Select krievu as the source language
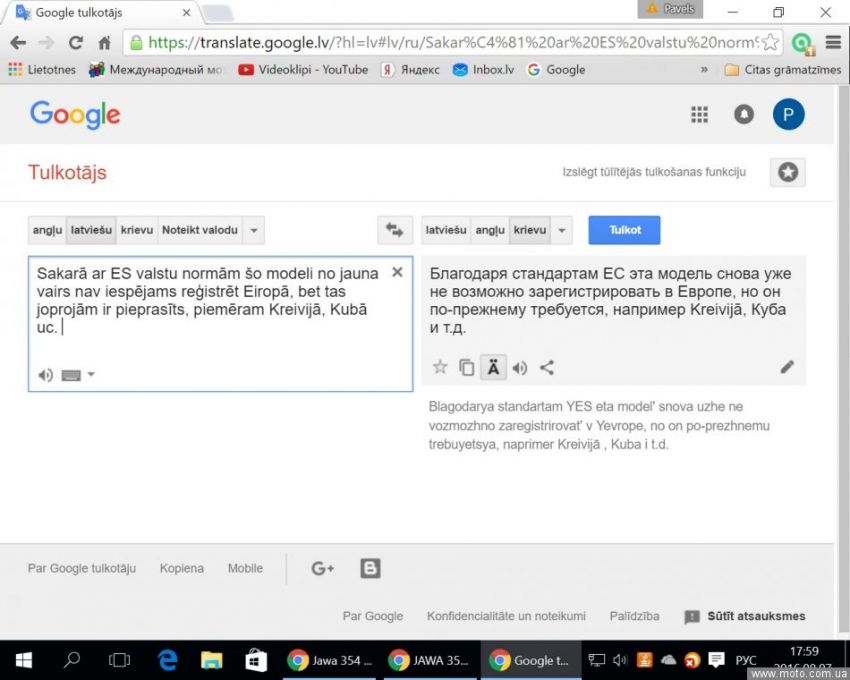This screenshot has height=680, width=850. [137, 230]
